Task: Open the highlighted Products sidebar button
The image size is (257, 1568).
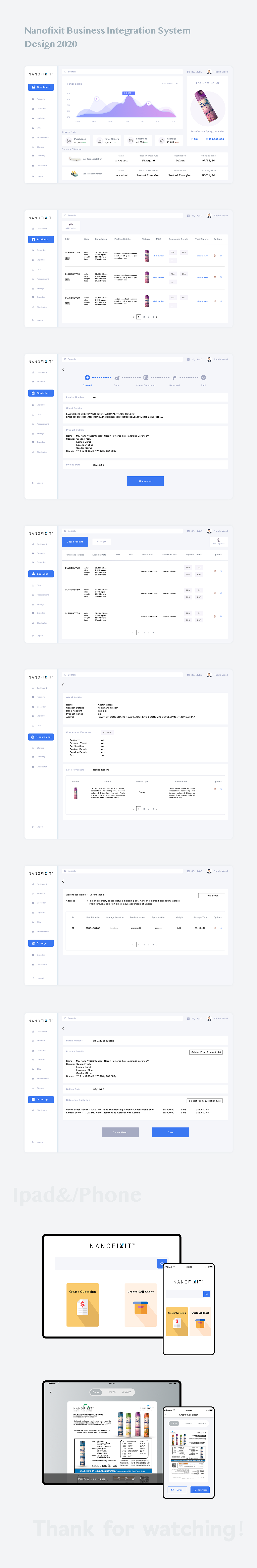Action: click(x=41, y=239)
